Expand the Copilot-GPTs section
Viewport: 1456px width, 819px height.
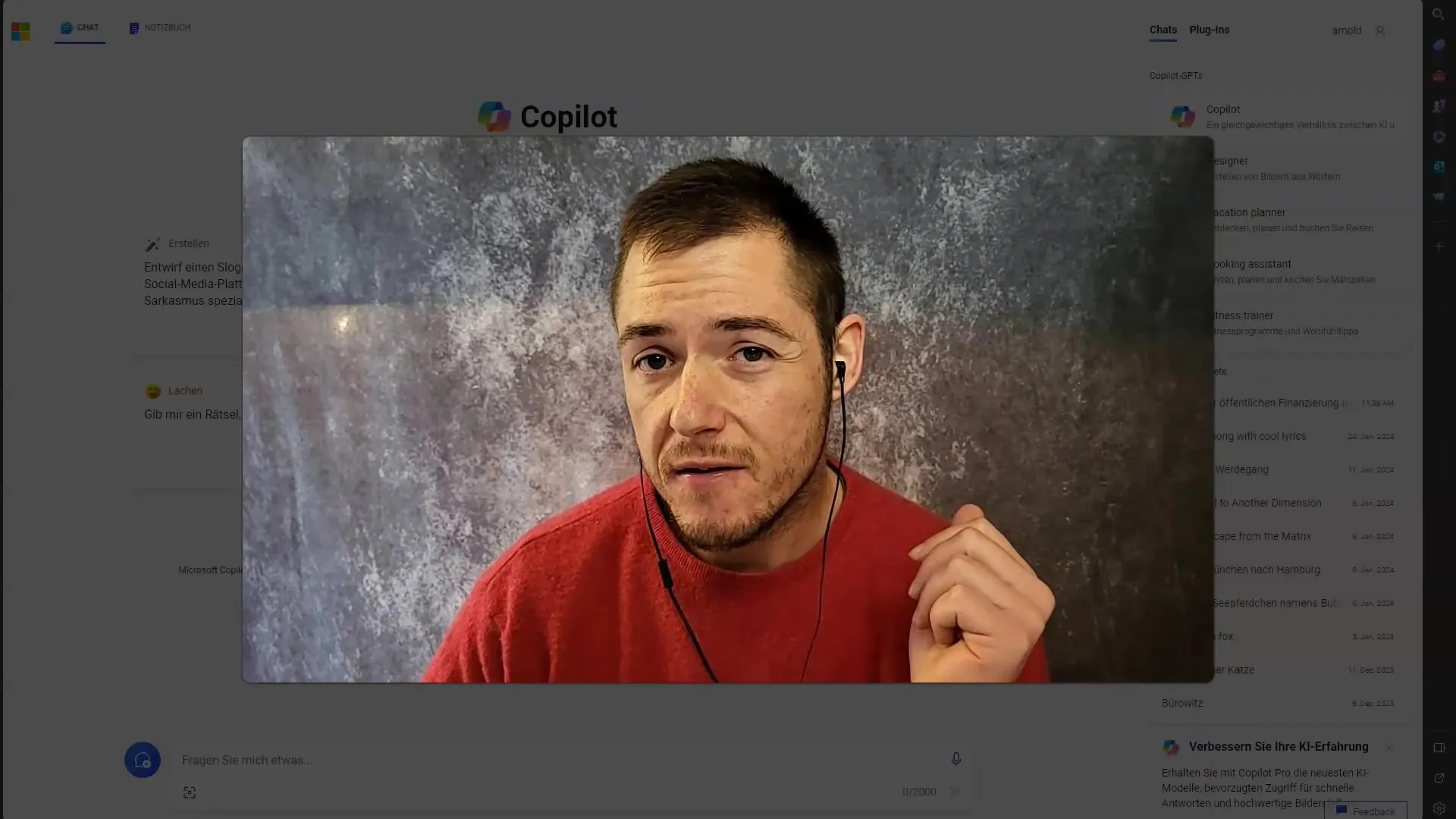click(x=1175, y=75)
